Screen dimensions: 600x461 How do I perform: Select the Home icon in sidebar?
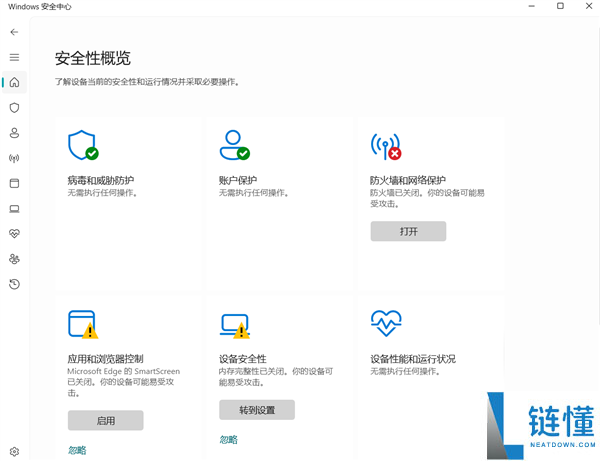[14, 82]
